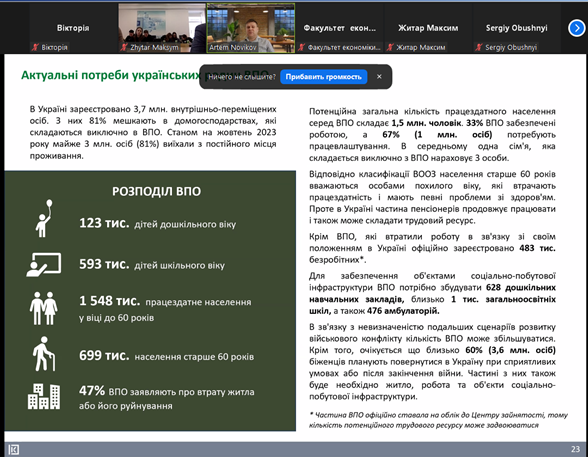Click the elderly person with cane icon
This screenshot has width=588, height=457.
pyautogui.click(x=44, y=354)
